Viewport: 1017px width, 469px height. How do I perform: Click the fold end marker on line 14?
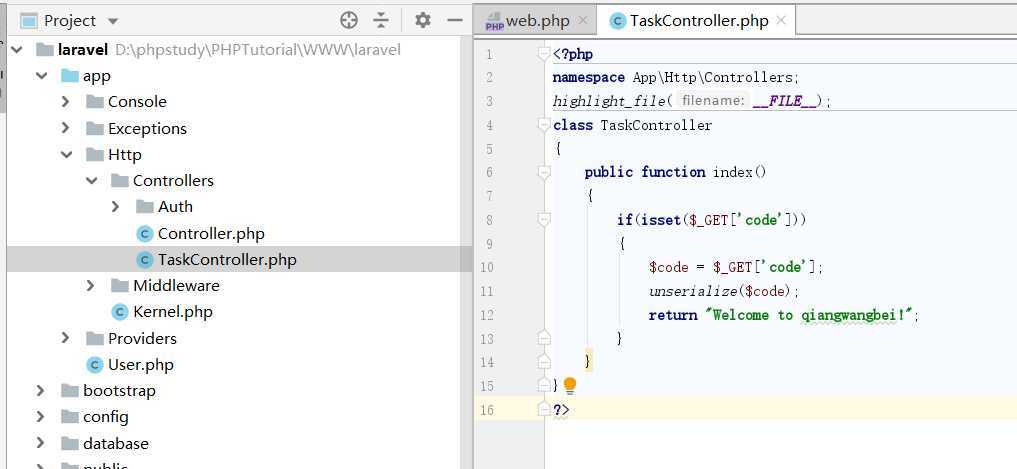[544, 361]
